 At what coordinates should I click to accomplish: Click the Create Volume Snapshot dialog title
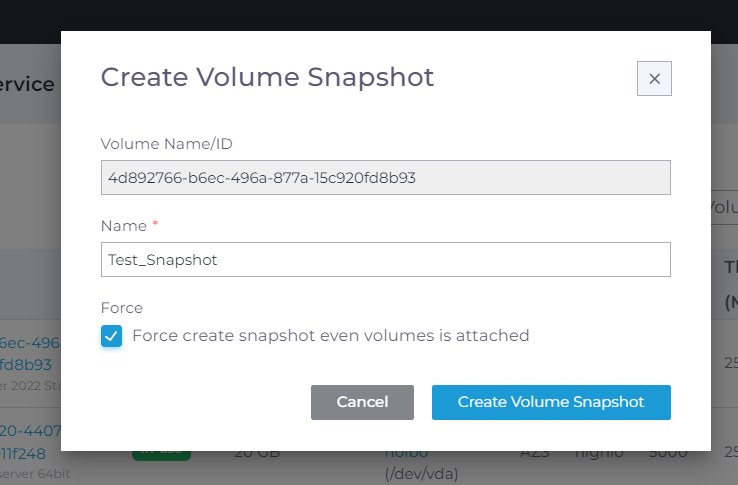(x=267, y=77)
